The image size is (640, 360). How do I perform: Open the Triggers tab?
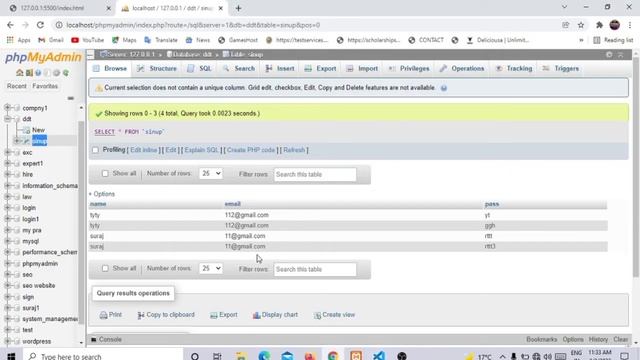click(x=561, y=69)
